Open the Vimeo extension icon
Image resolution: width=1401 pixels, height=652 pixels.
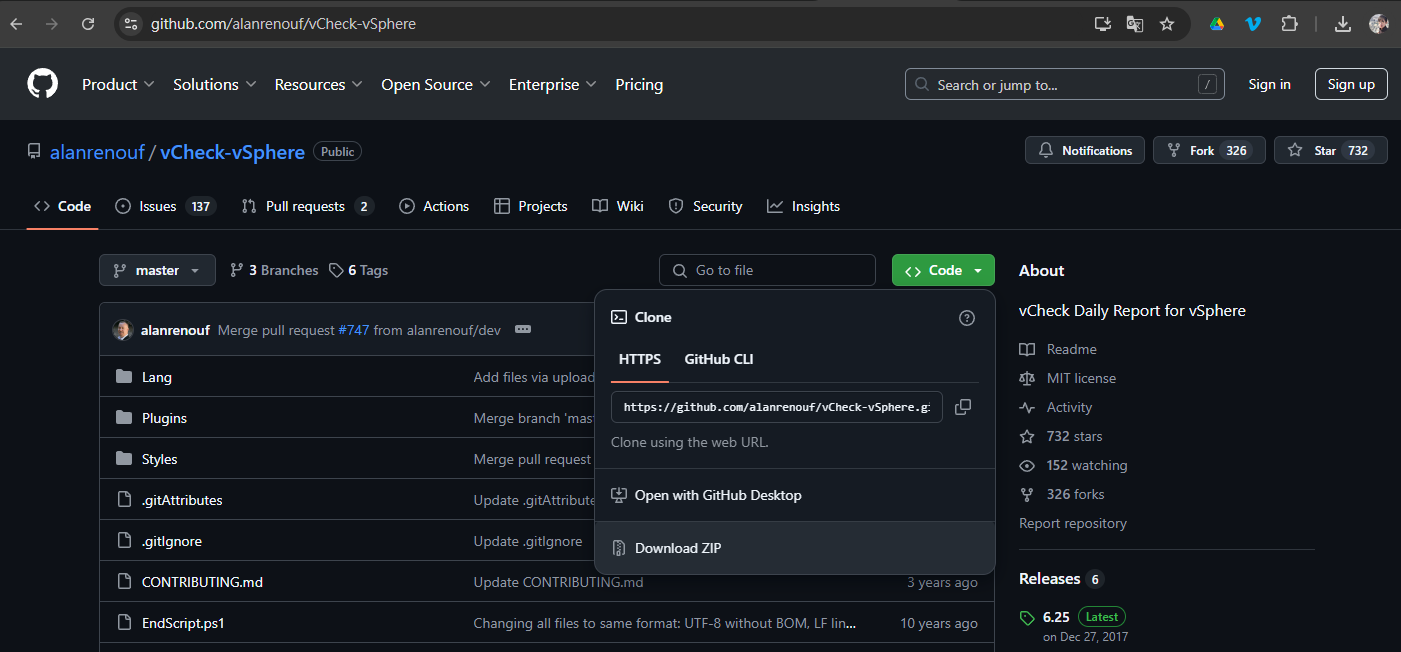coord(1253,24)
